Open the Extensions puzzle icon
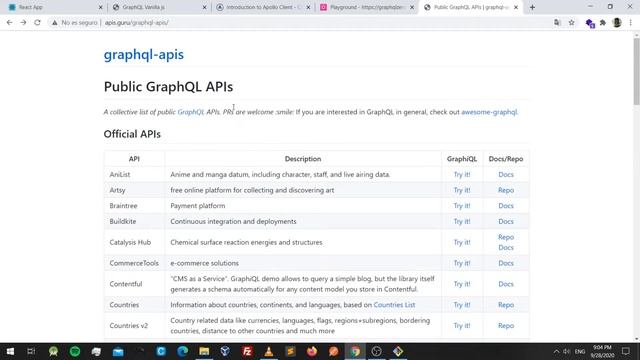The image size is (640, 360). coord(603,23)
